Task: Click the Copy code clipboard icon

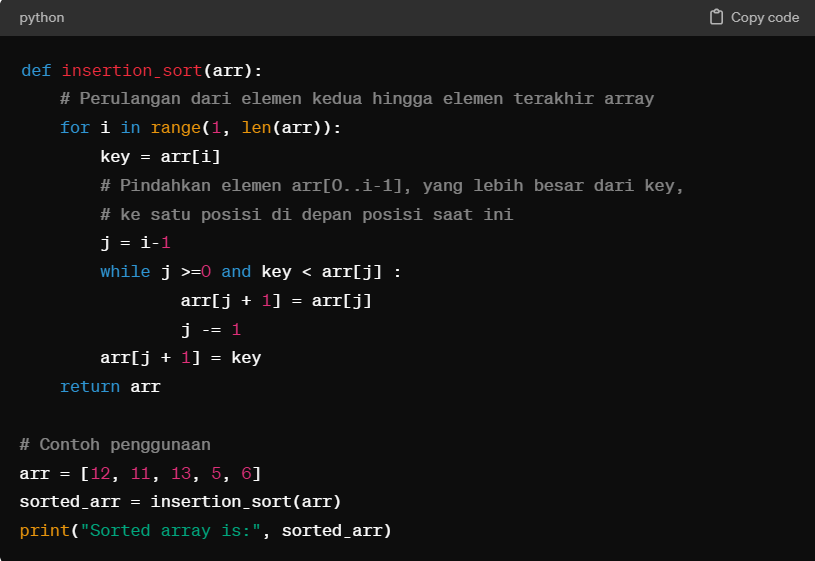Action: click(x=716, y=17)
